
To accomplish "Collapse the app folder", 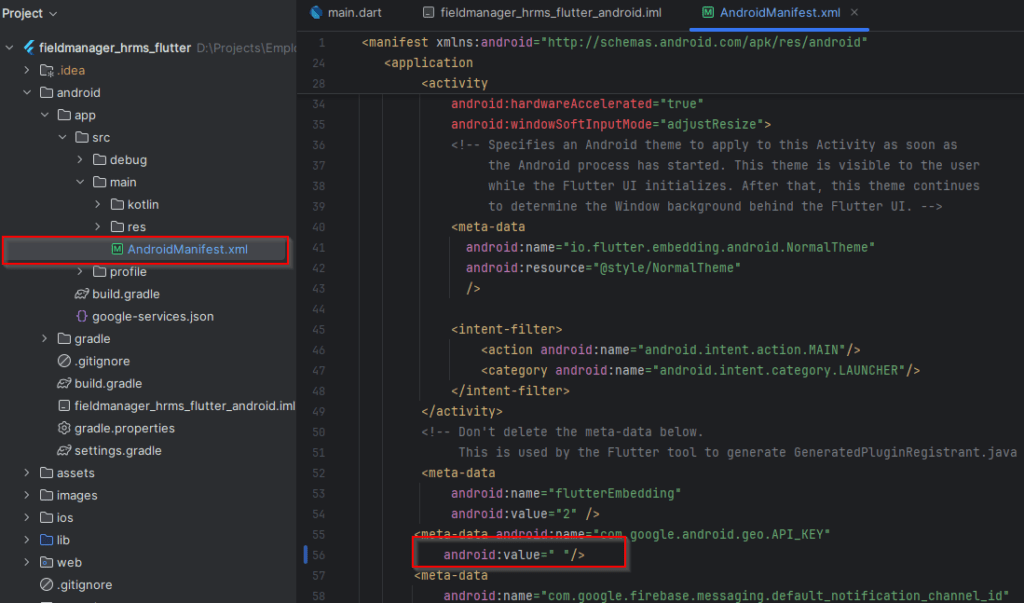I will [44, 115].
